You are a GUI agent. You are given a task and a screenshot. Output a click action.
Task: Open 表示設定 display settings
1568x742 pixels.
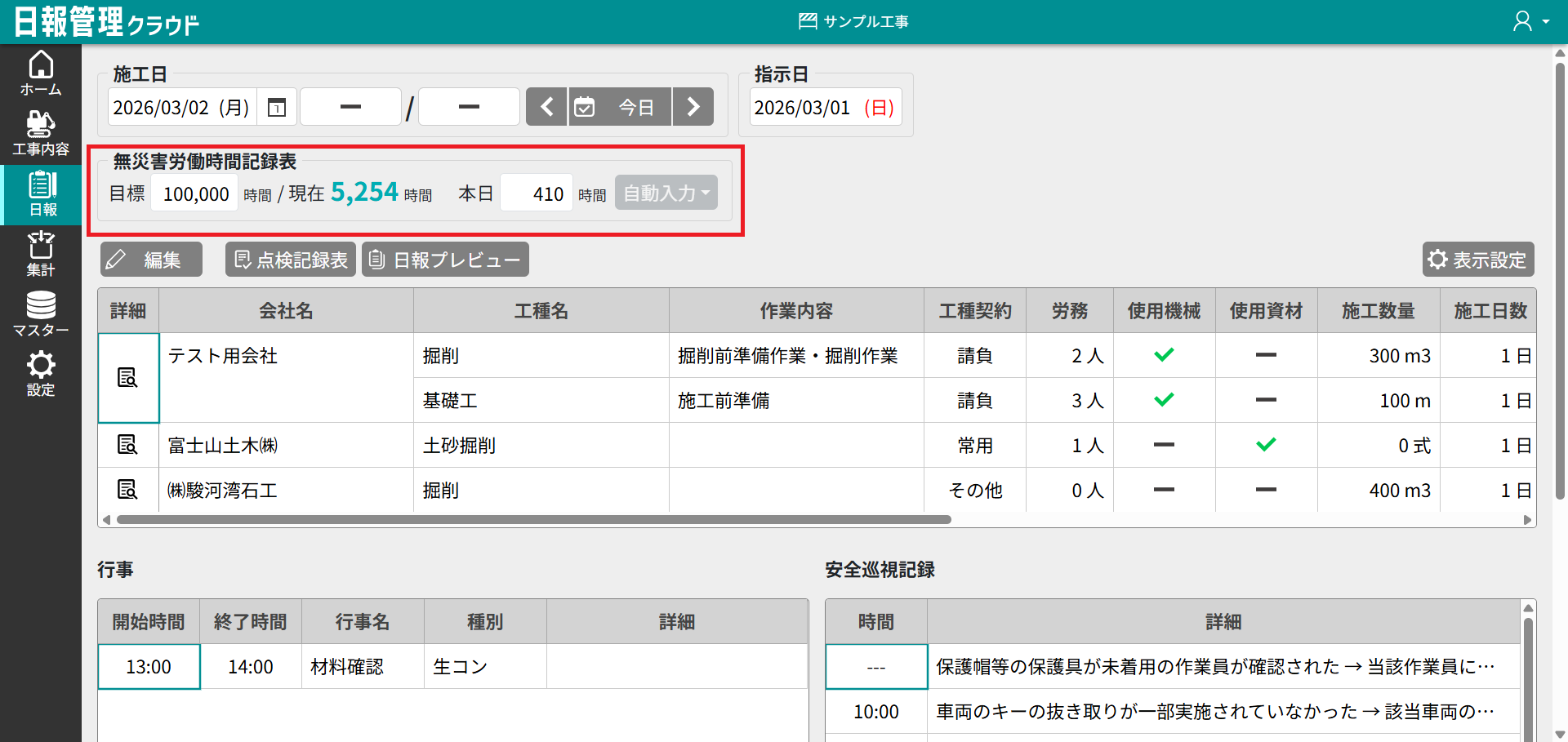(1477, 260)
